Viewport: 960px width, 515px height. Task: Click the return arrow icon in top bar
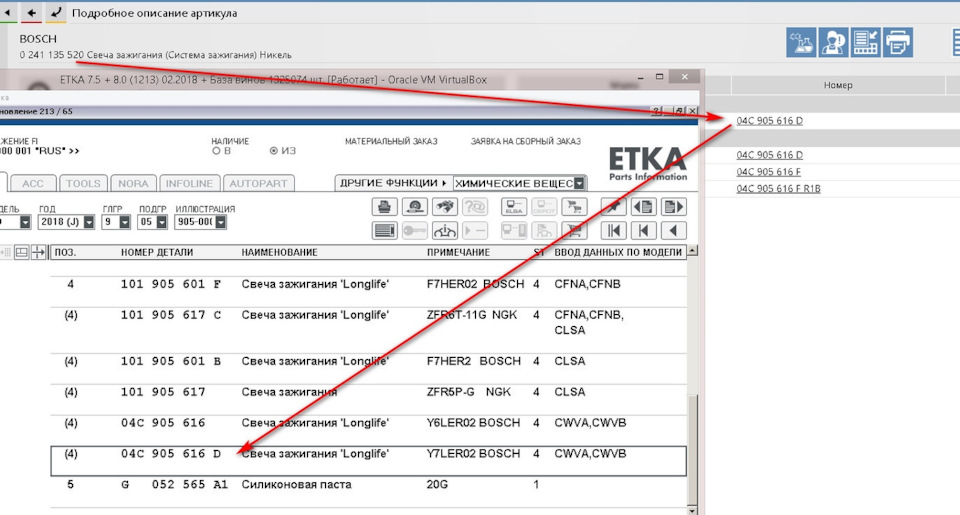coord(56,12)
